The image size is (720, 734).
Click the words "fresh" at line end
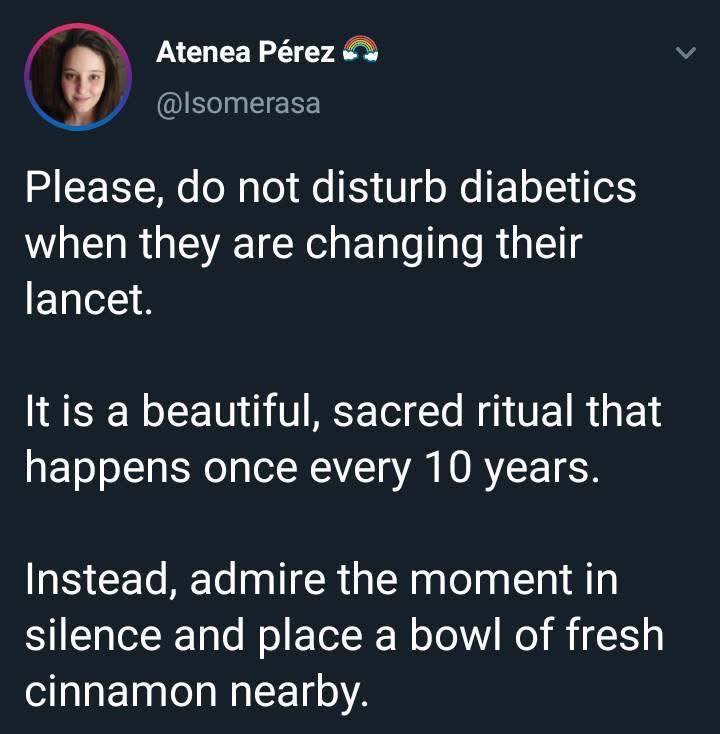point(614,635)
